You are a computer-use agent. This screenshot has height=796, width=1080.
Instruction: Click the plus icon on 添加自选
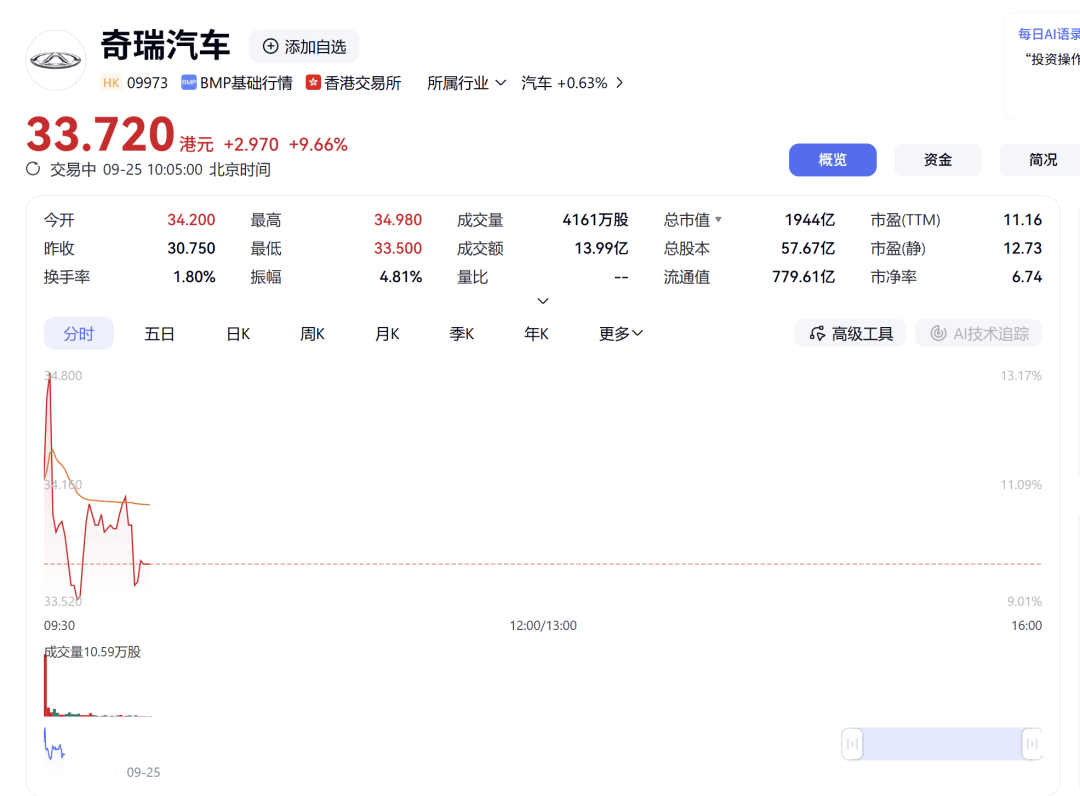click(270, 46)
